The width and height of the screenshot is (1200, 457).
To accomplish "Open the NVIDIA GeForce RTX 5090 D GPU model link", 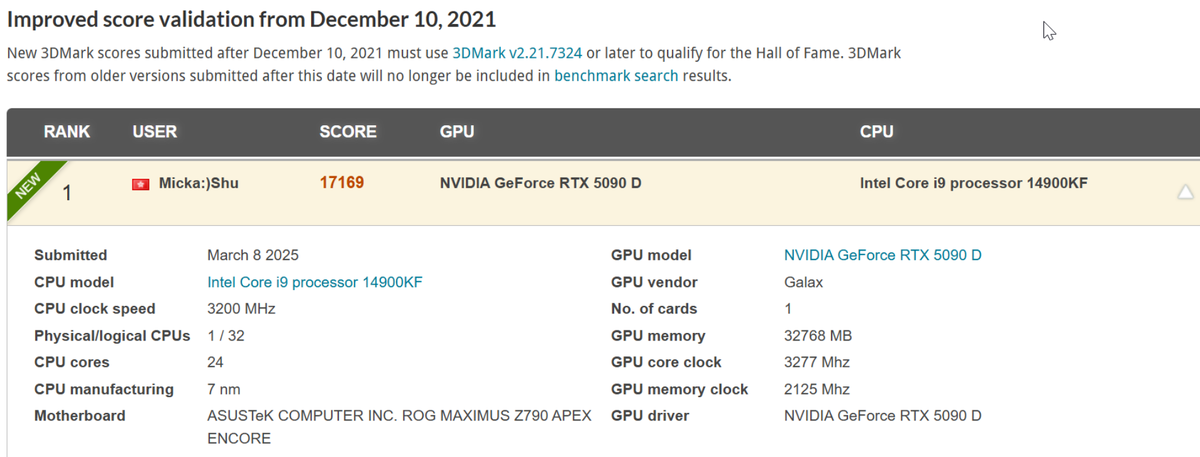I will click(x=883, y=255).
